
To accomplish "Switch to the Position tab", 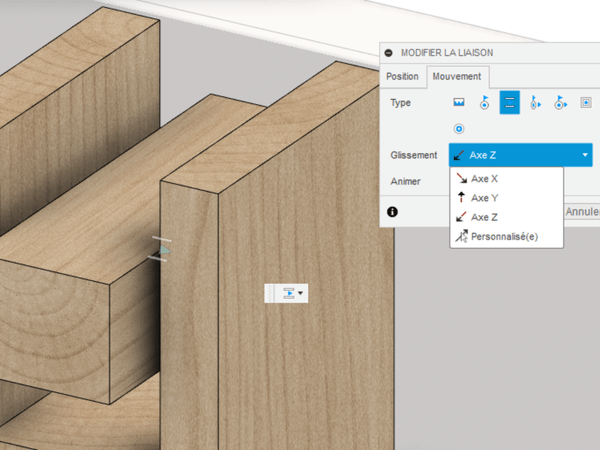I will (402, 76).
